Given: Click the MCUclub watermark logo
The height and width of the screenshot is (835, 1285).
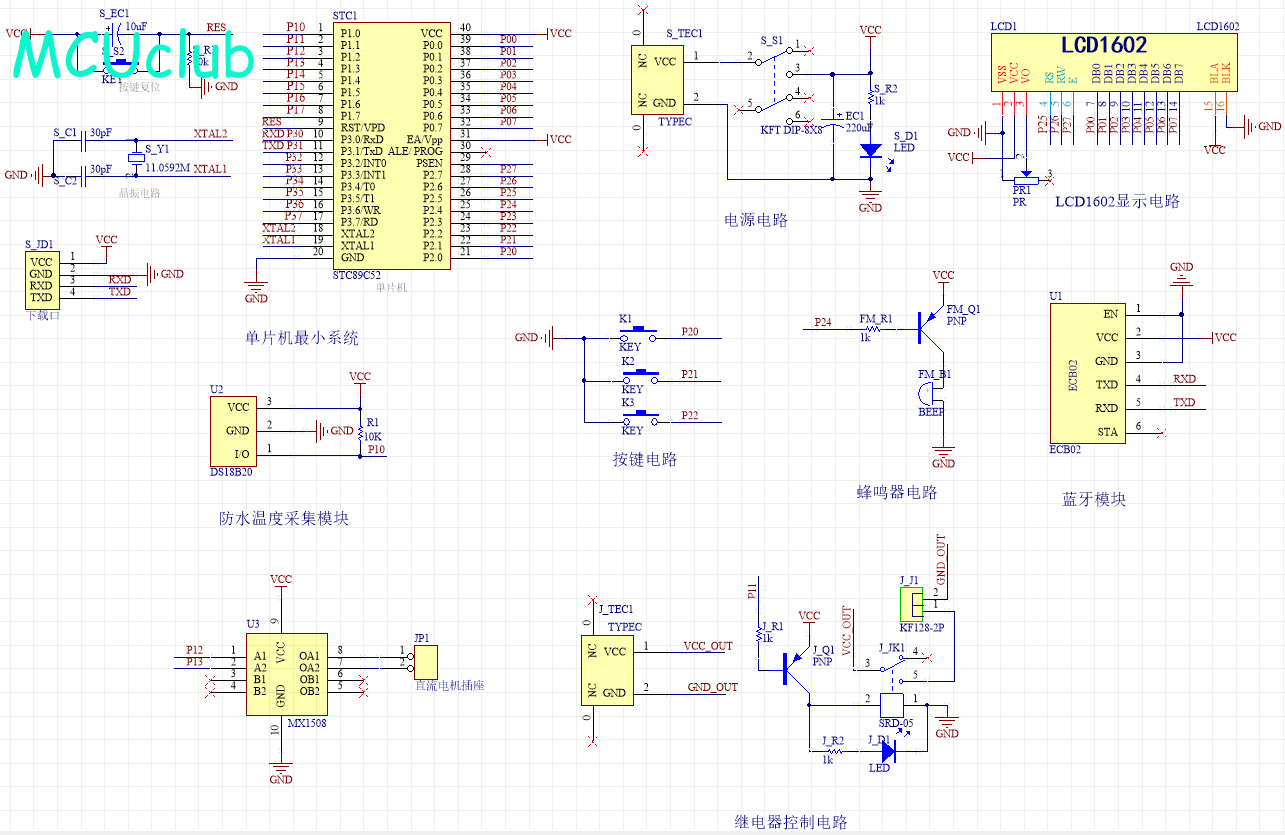Looking at the screenshot, I should point(134,56).
